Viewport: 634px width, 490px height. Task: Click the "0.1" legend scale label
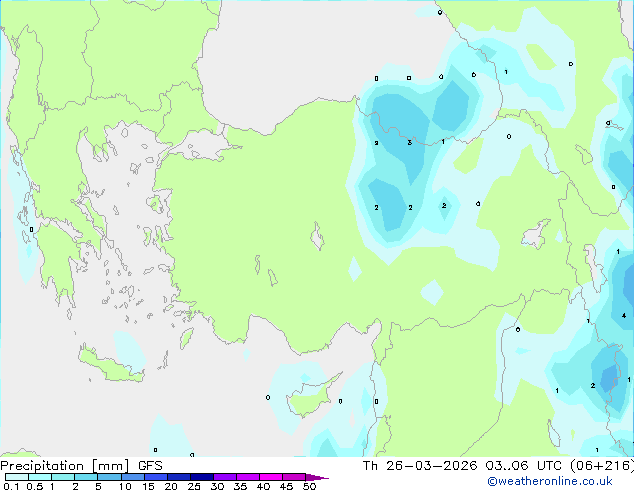[11, 486]
